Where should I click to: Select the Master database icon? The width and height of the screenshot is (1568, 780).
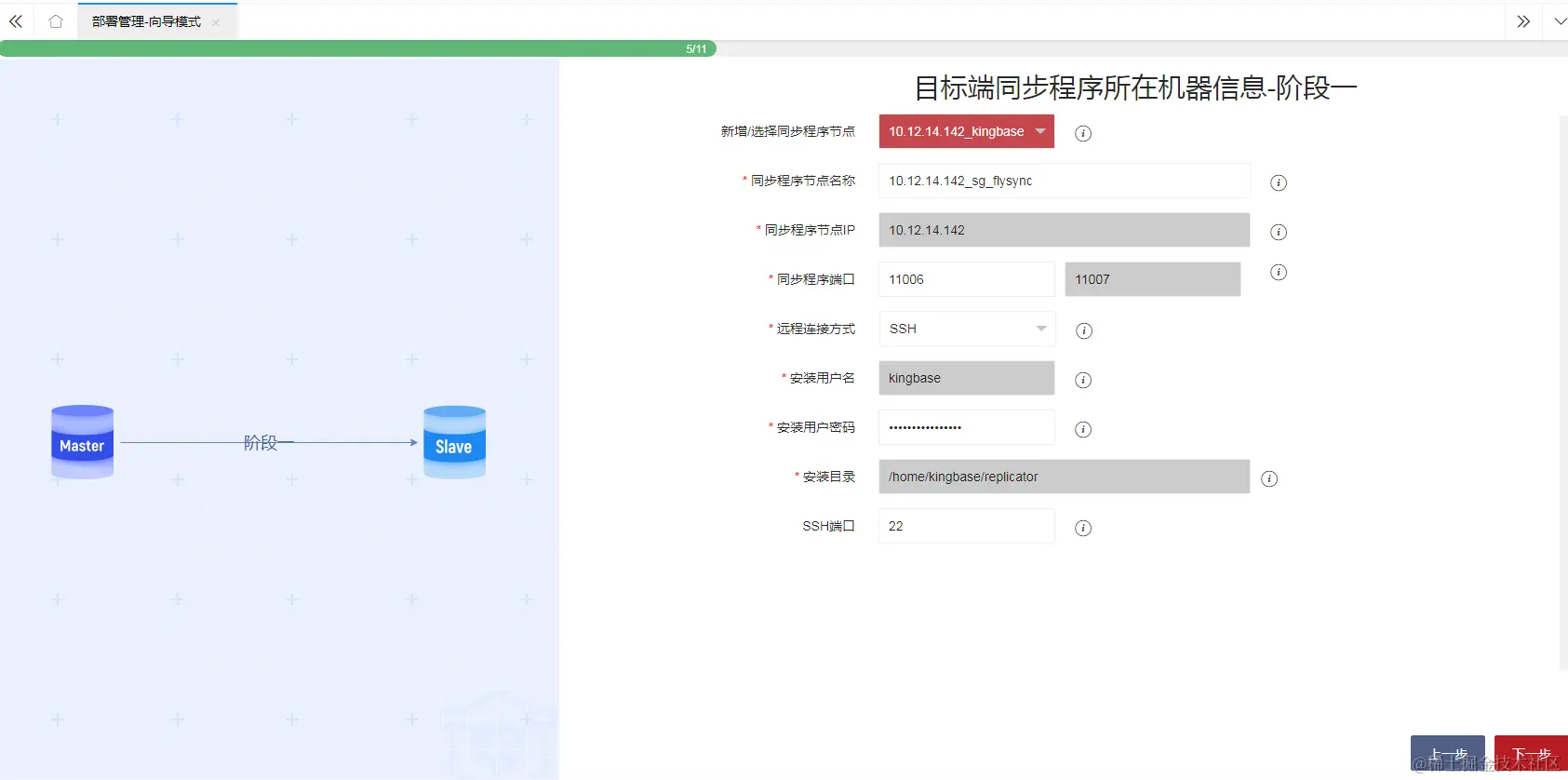[x=83, y=442]
